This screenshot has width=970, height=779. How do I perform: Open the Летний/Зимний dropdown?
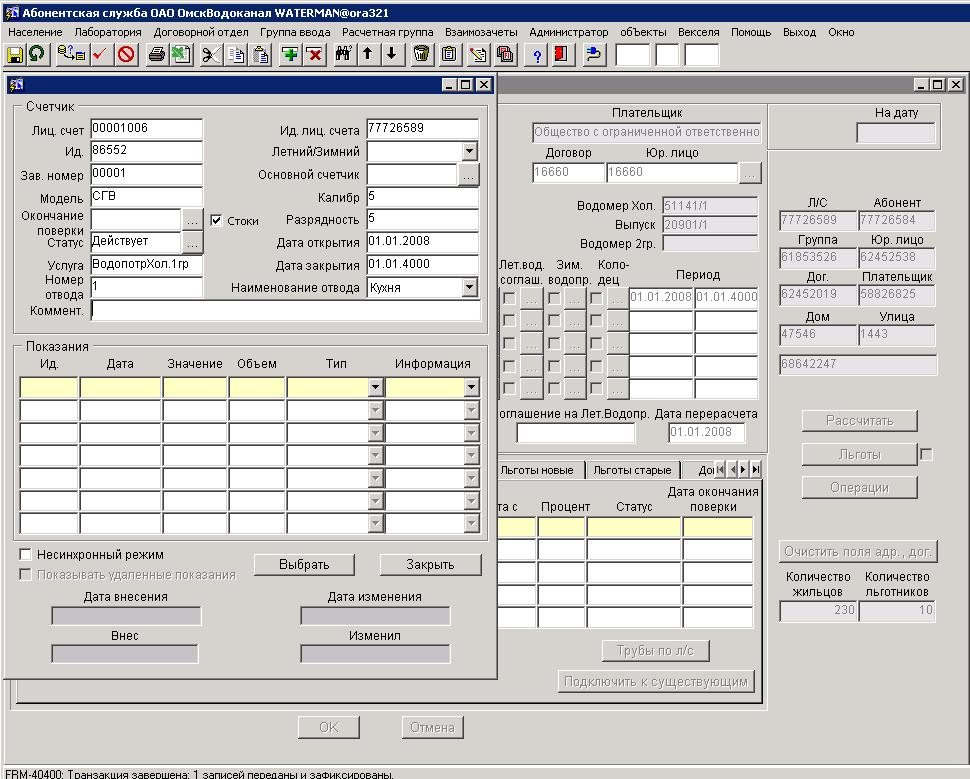[x=469, y=152]
